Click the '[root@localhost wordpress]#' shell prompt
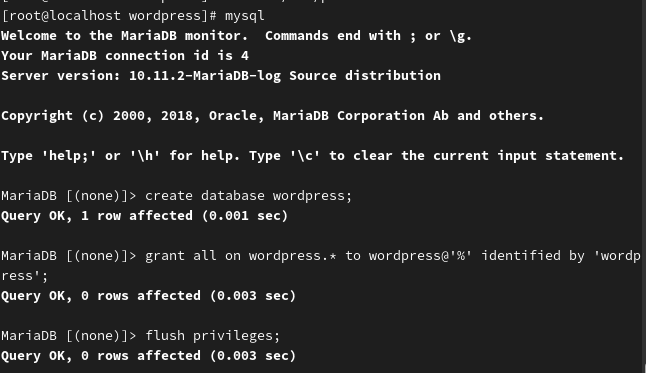Image resolution: width=646 pixels, height=373 pixels. [x=109, y=16]
